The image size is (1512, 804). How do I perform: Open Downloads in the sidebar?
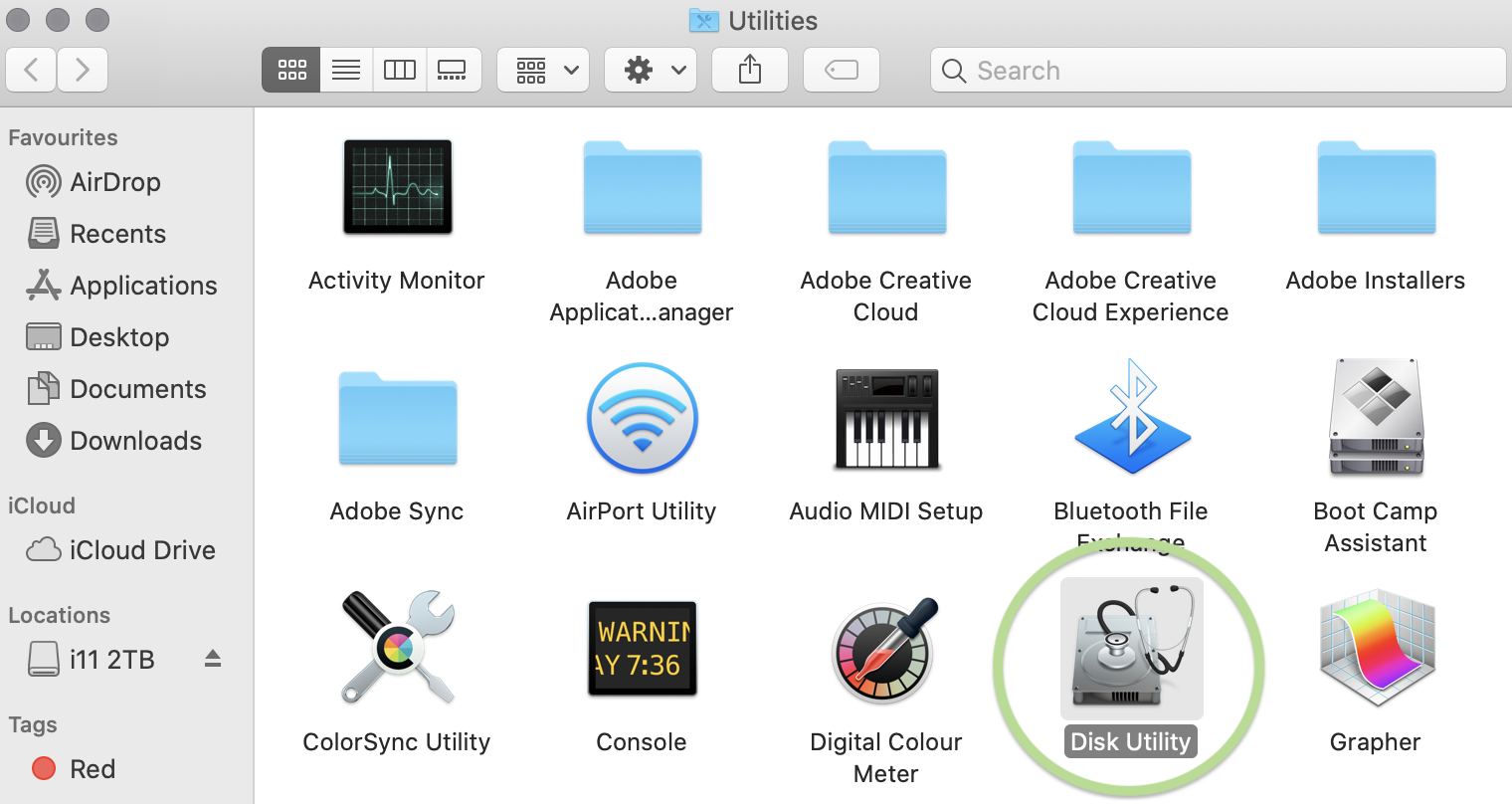[x=113, y=441]
